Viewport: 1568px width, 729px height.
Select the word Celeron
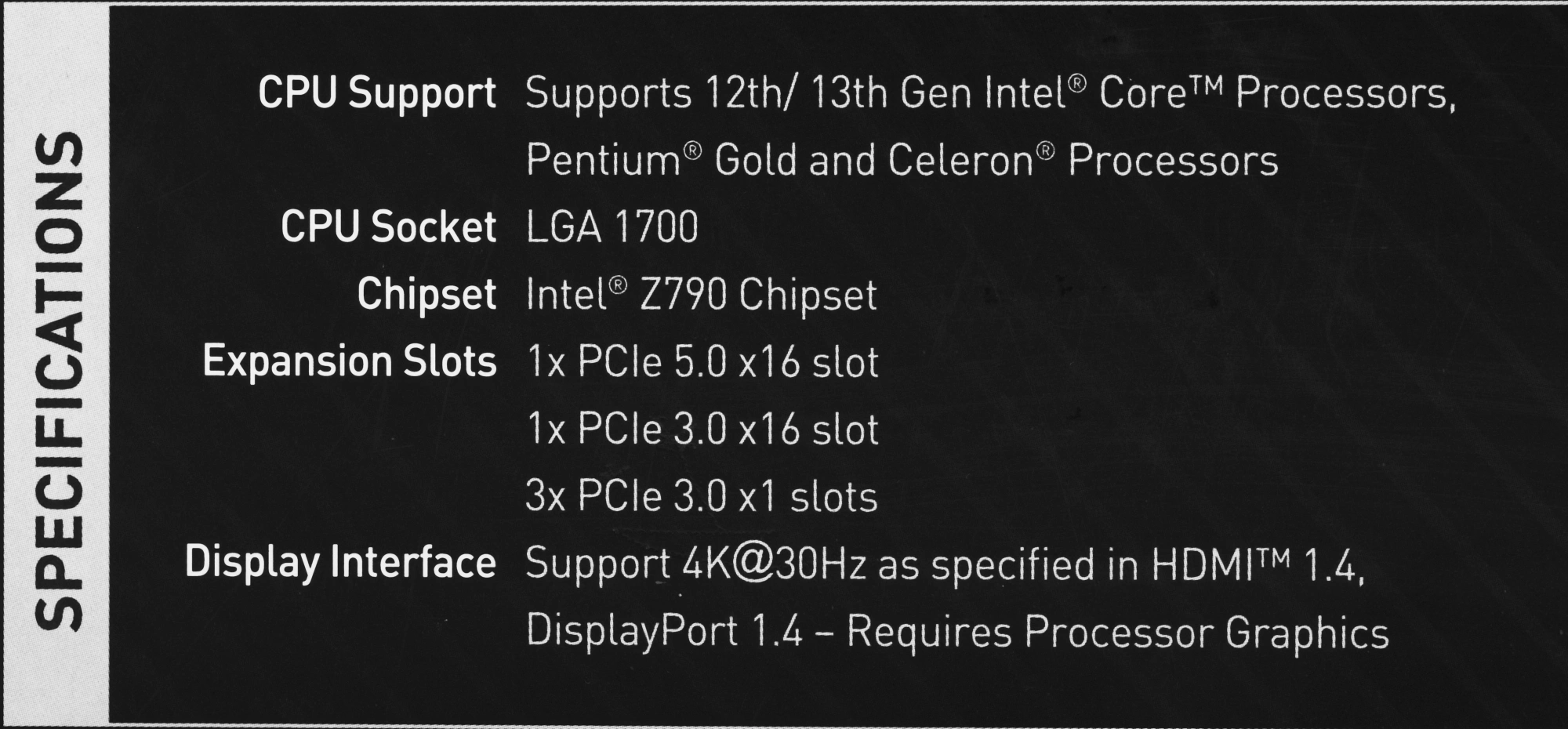[960, 161]
